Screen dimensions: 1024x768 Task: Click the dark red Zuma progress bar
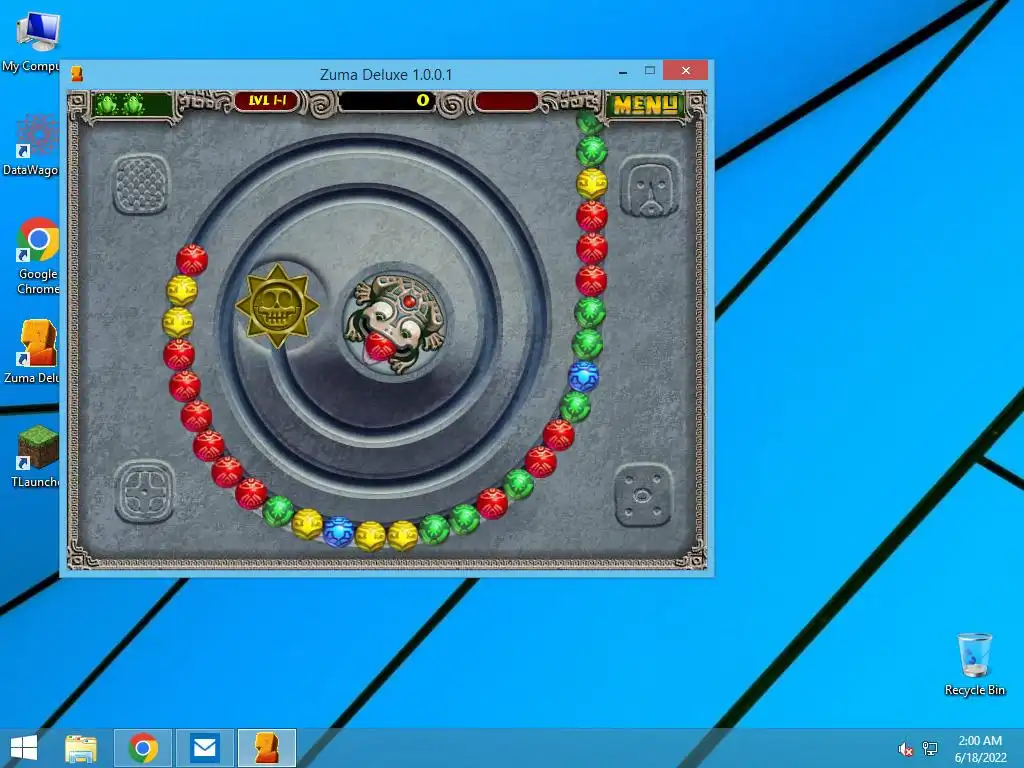[x=507, y=101]
